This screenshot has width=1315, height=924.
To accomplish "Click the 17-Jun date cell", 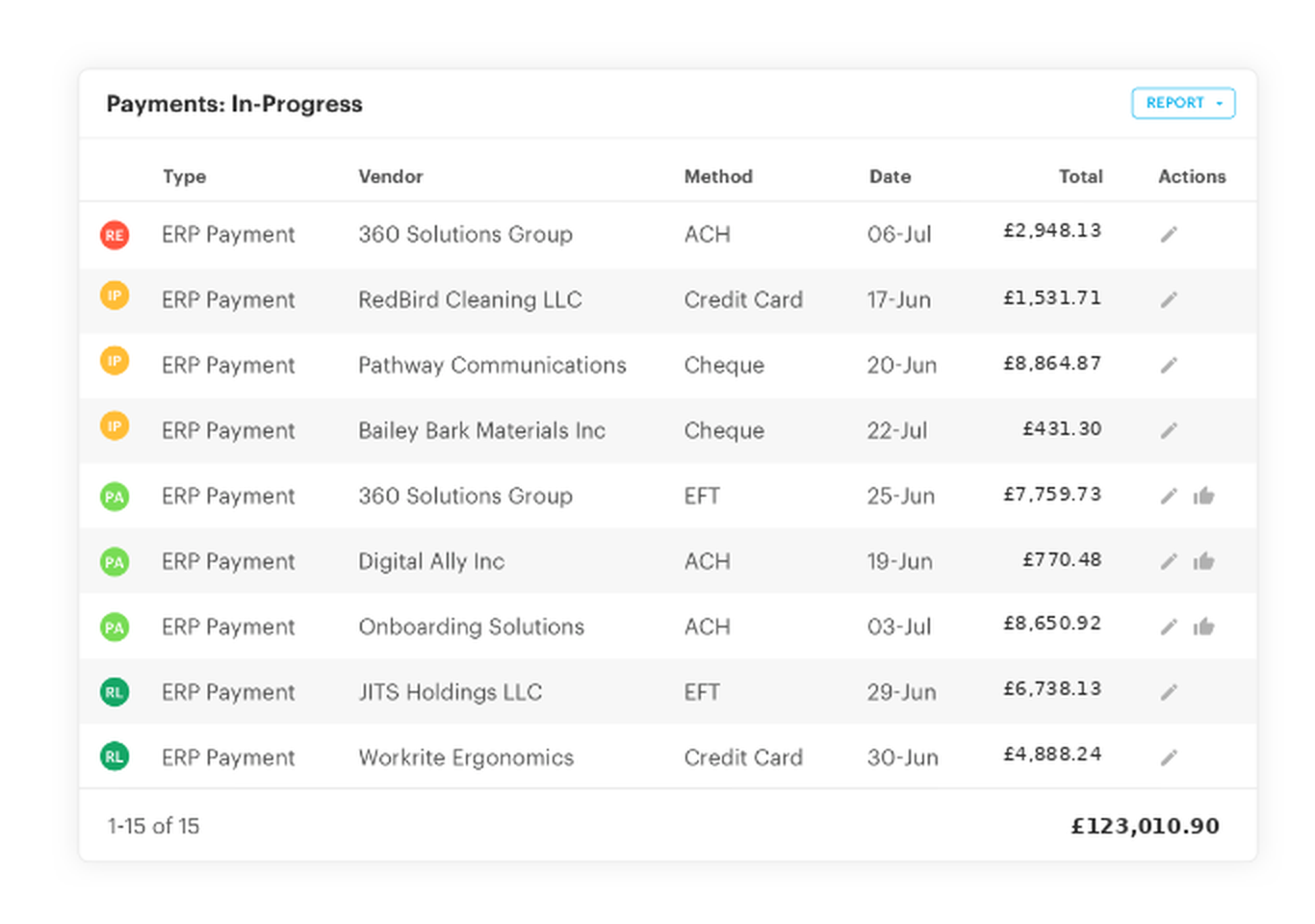I will click(x=899, y=299).
